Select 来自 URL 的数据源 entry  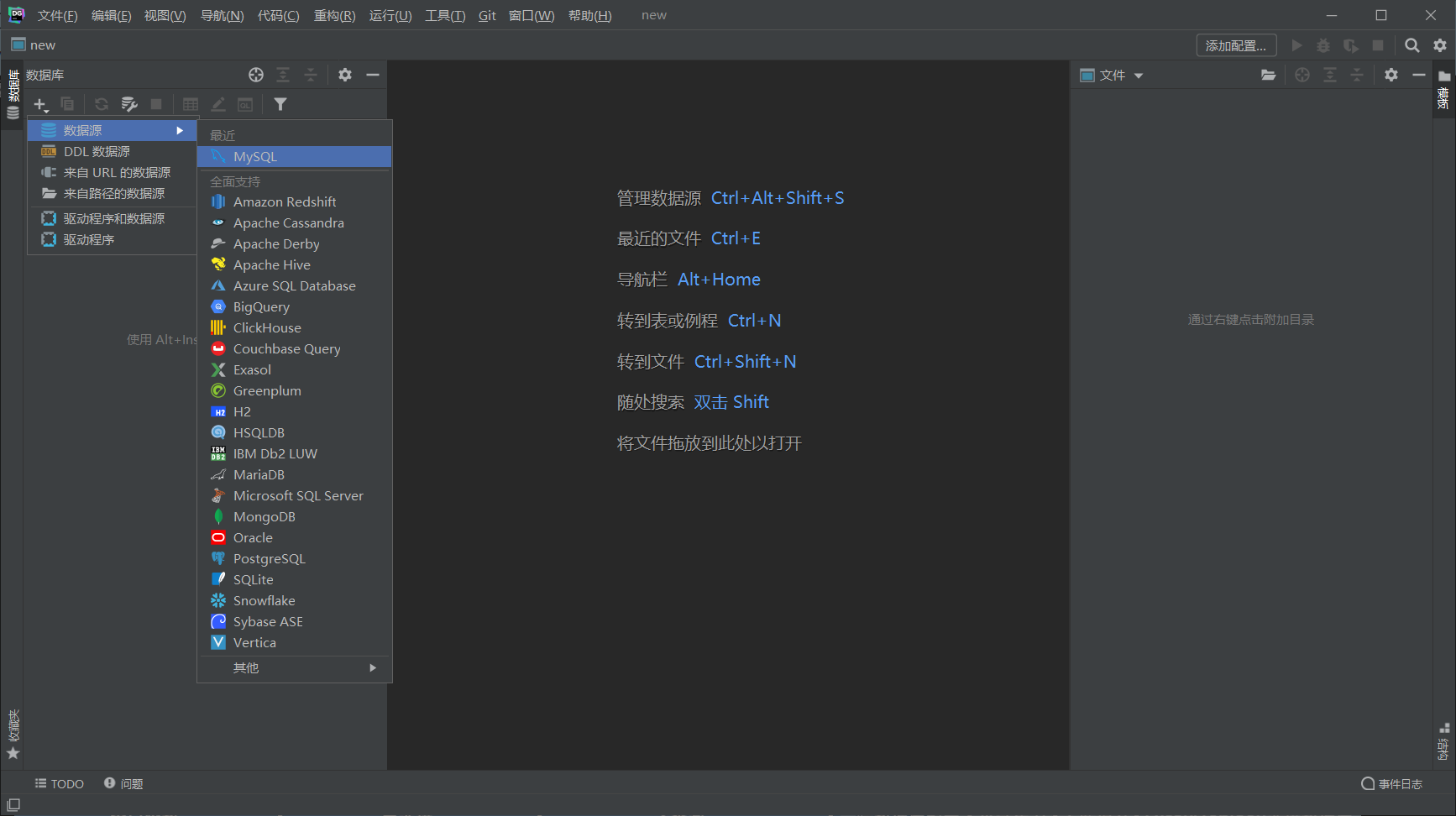(113, 172)
